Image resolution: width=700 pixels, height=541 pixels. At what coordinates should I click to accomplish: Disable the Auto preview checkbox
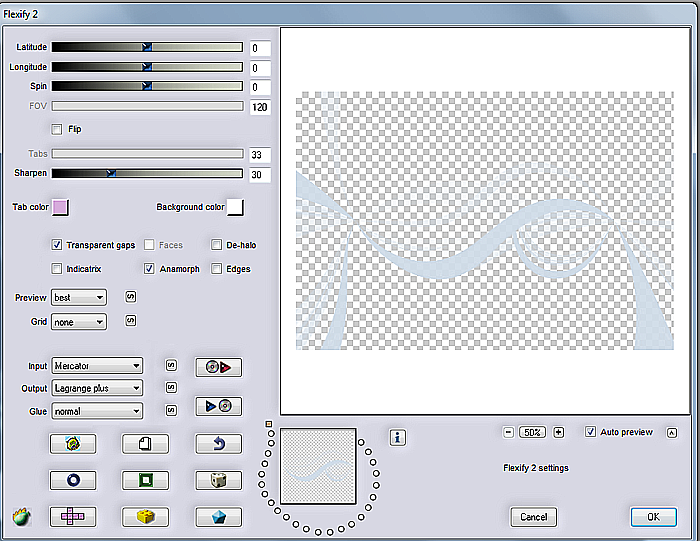[591, 432]
